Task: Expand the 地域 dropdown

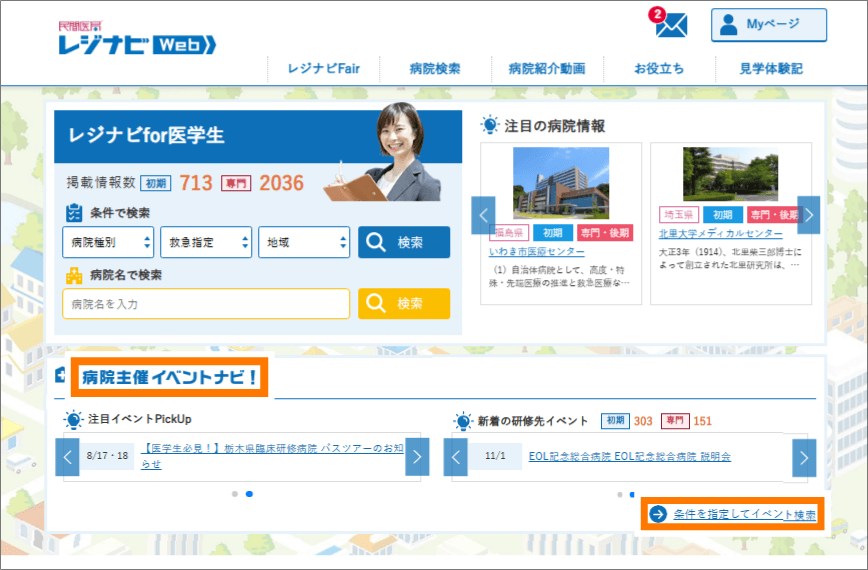Action: coord(303,242)
